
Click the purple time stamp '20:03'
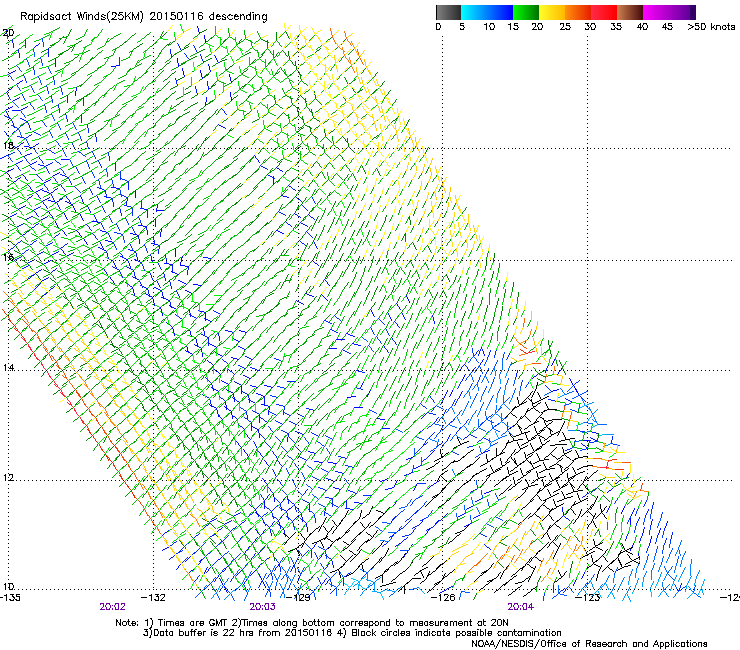tap(262, 607)
